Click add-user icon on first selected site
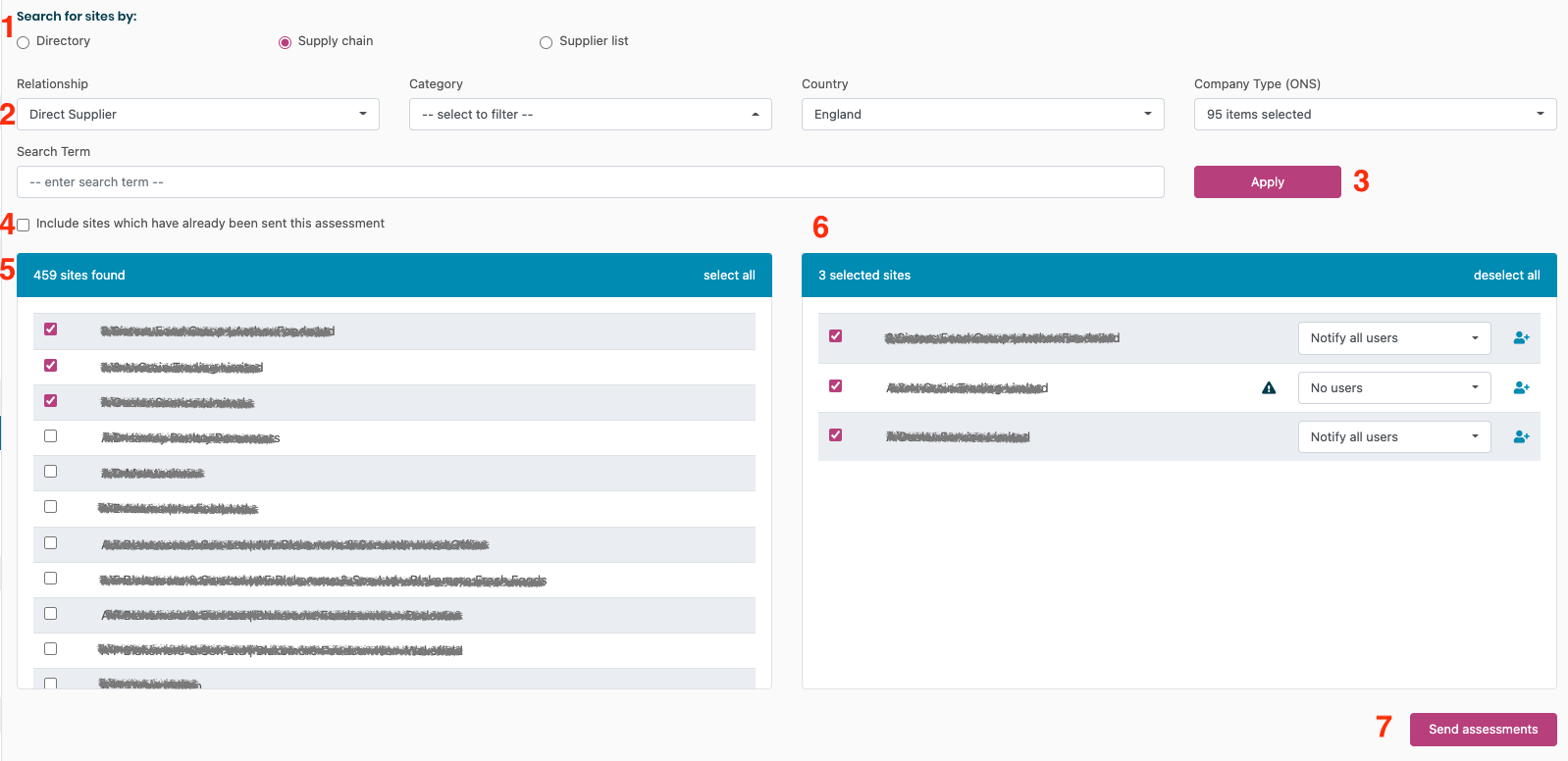1568x761 pixels. coord(1521,338)
